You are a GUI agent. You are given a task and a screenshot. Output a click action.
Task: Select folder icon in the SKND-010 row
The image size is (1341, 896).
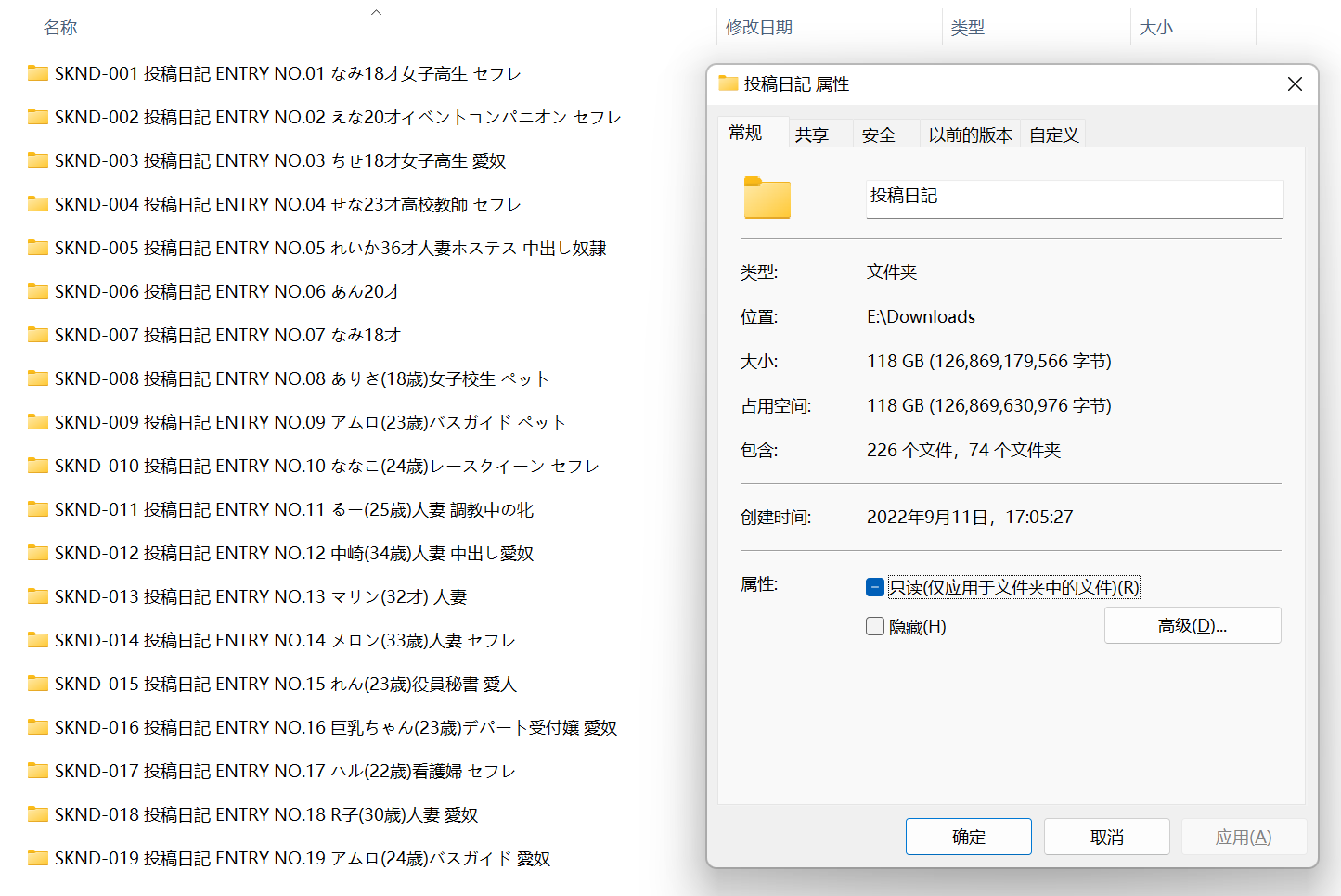pos(38,466)
